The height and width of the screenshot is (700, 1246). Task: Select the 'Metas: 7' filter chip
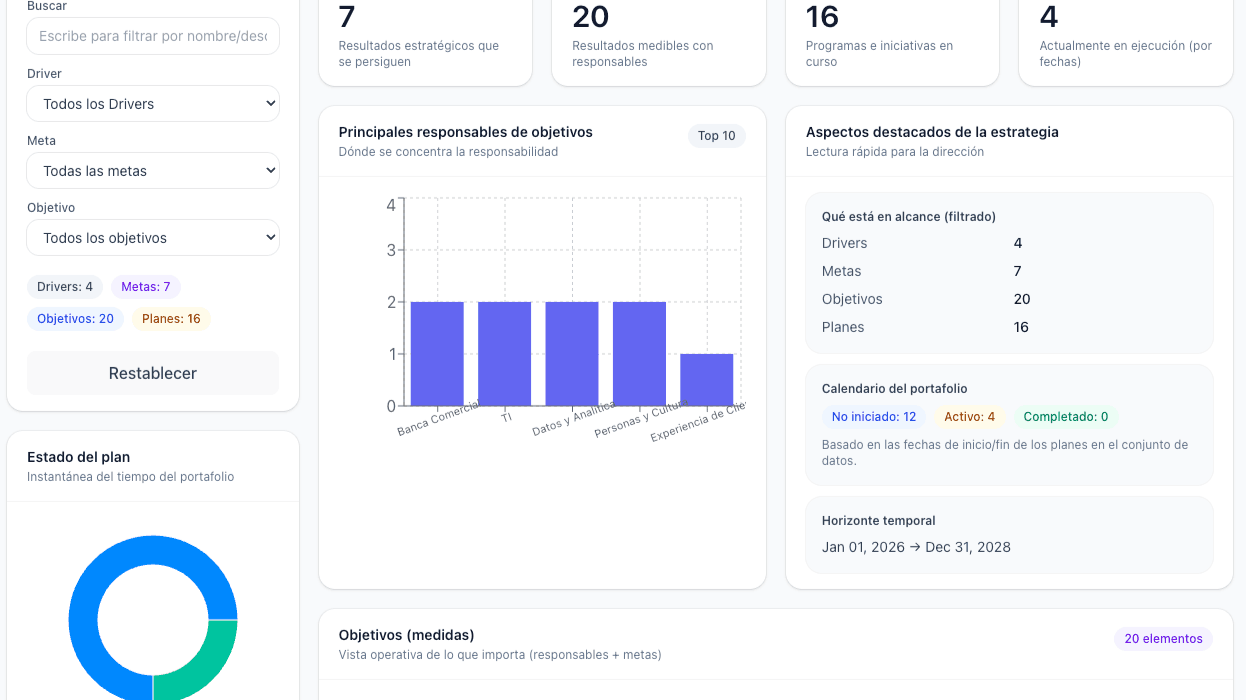[146, 286]
